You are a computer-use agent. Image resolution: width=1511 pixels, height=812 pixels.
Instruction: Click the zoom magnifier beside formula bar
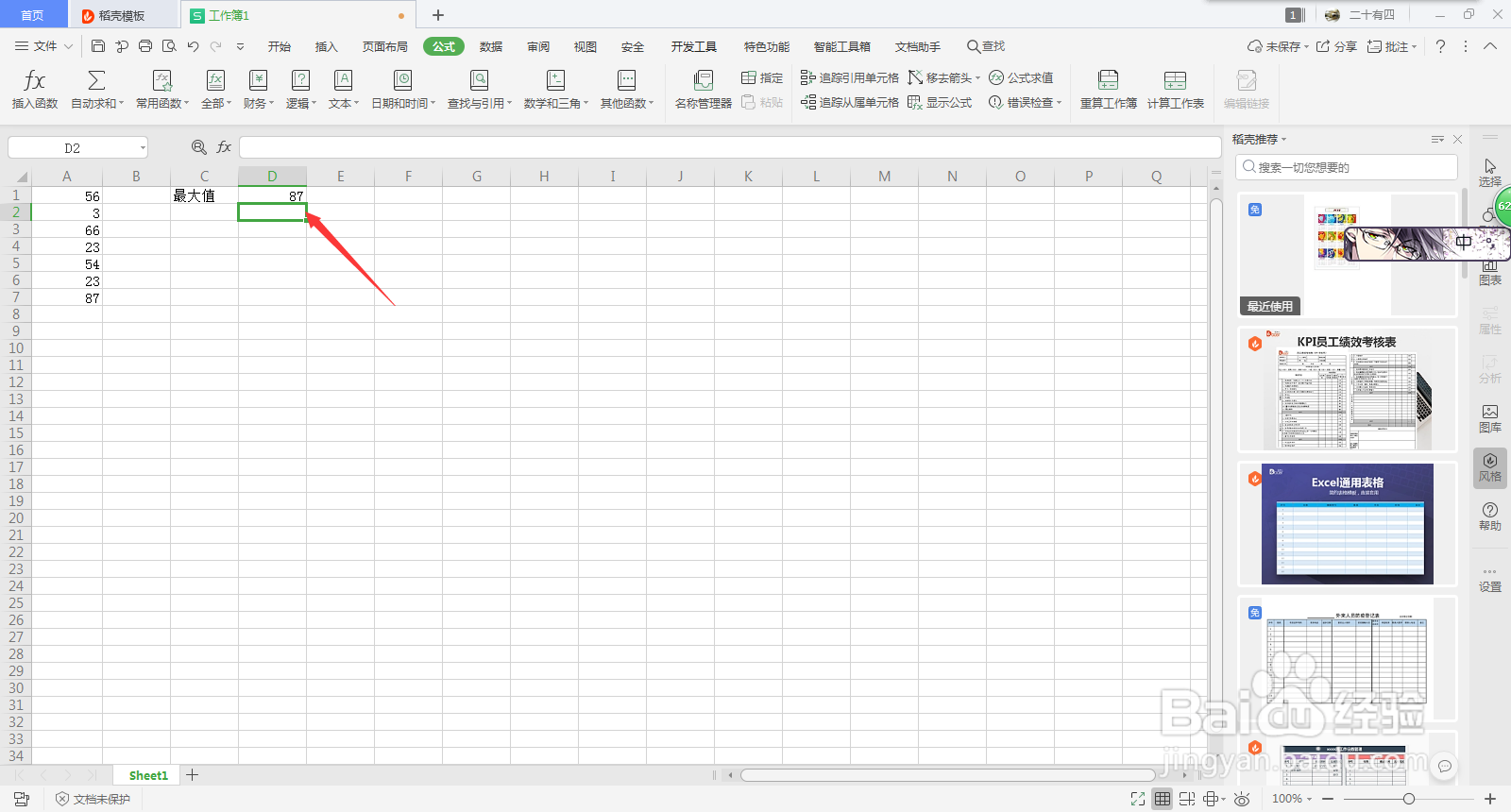(198, 147)
